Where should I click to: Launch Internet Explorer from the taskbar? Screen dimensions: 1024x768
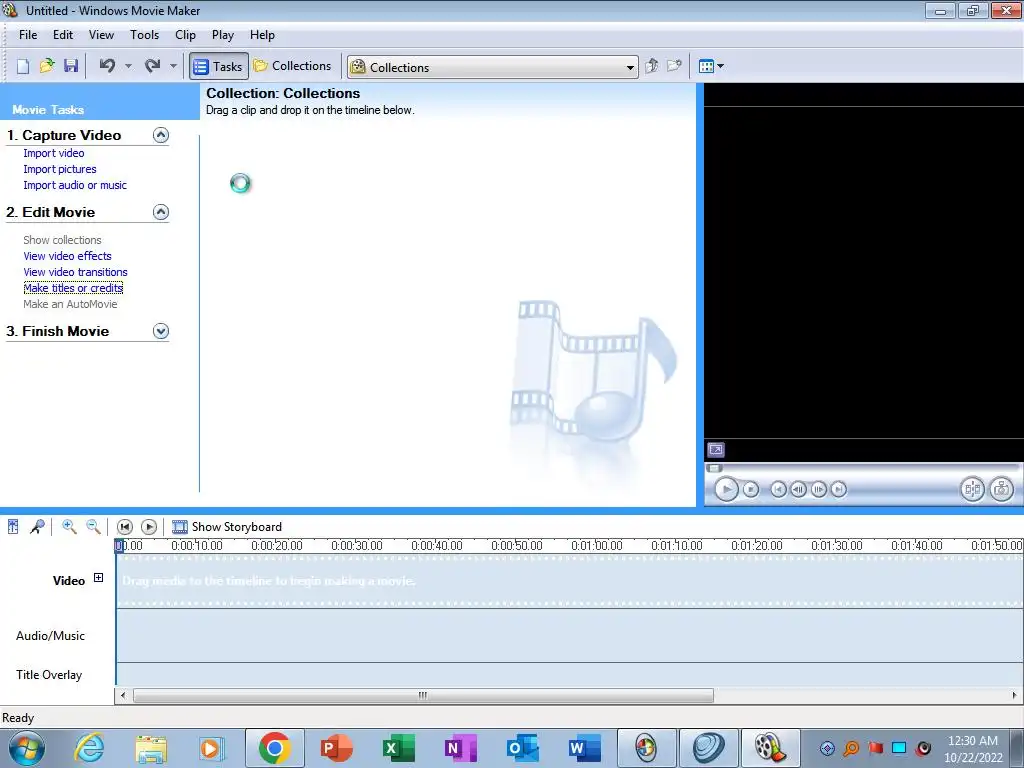pyautogui.click(x=89, y=748)
